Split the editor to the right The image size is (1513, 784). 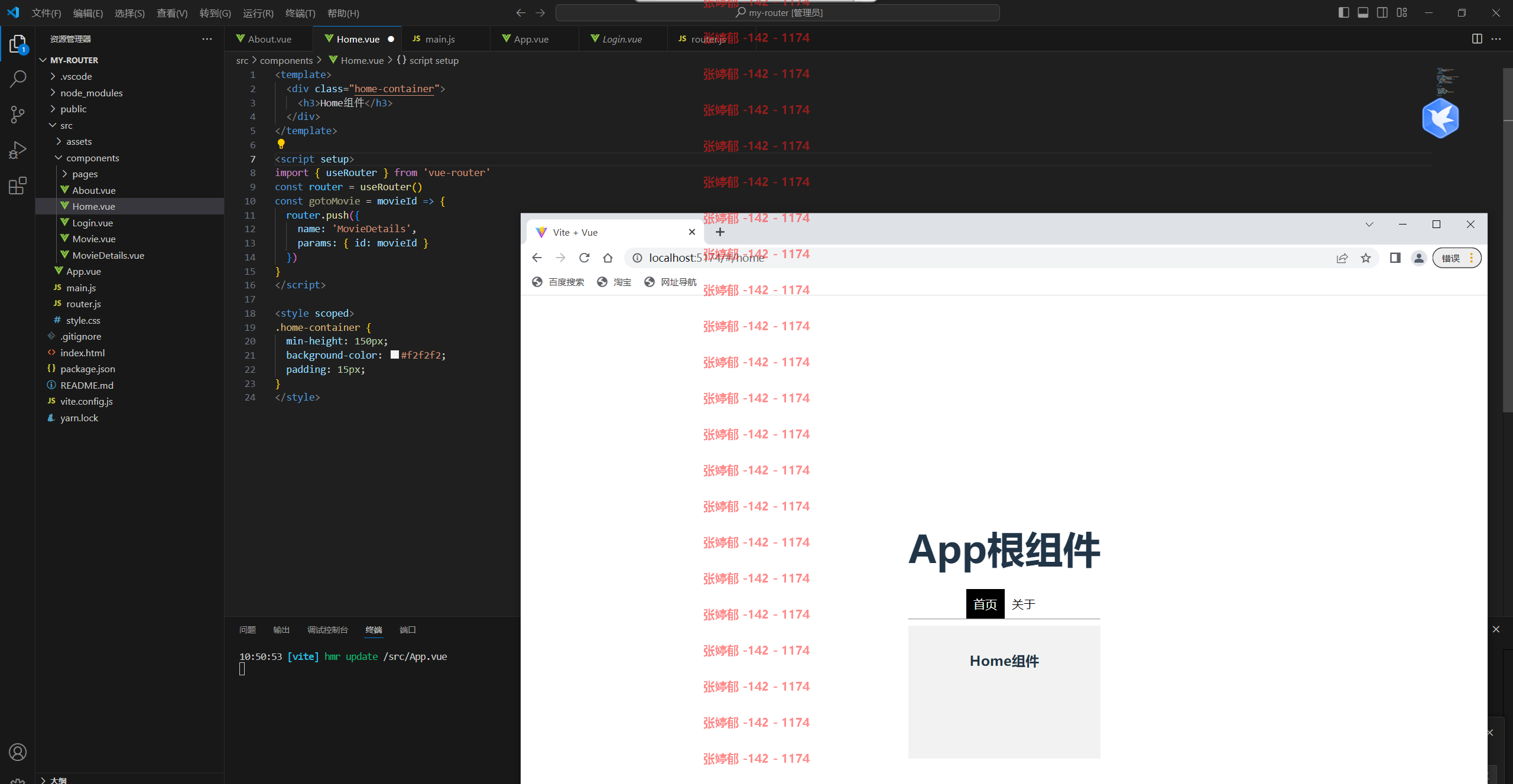(x=1477, y=39)
